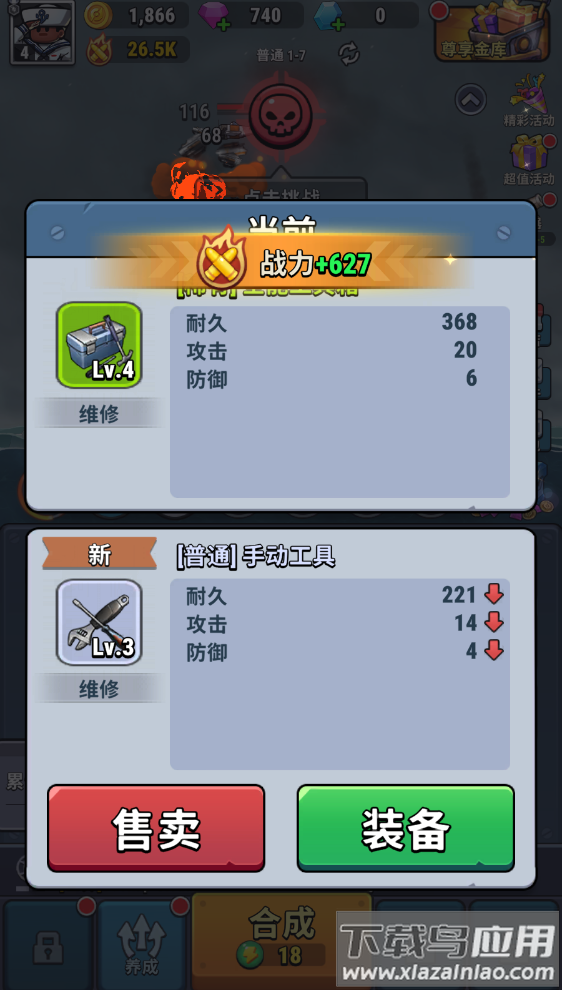
Task: Challenge the red skull boss
Action: coord(281,116)
